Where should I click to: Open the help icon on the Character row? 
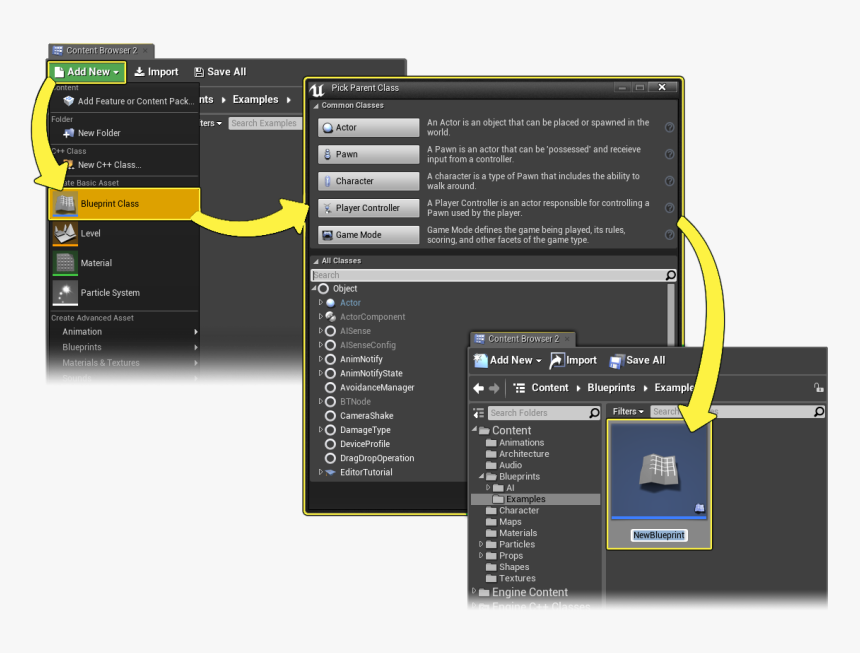(669, 181)
